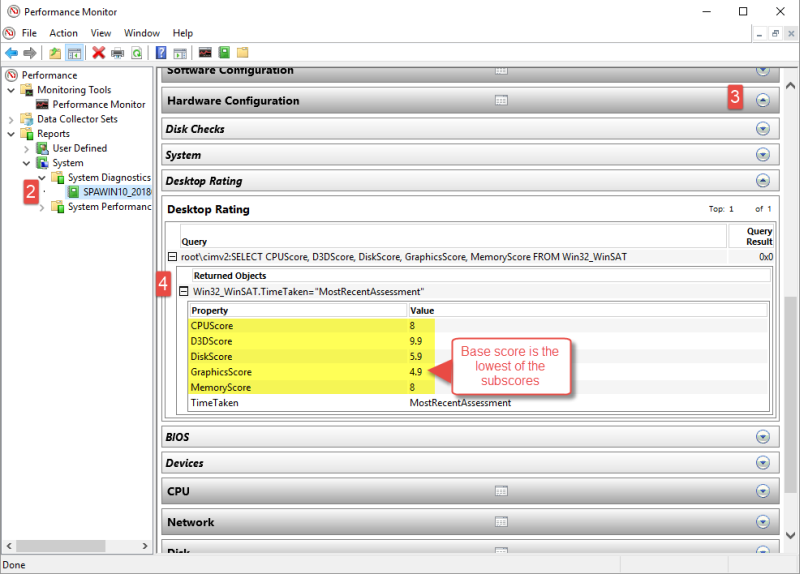
Task: Click the MemoryScore property row
Action: click(478, 387)
